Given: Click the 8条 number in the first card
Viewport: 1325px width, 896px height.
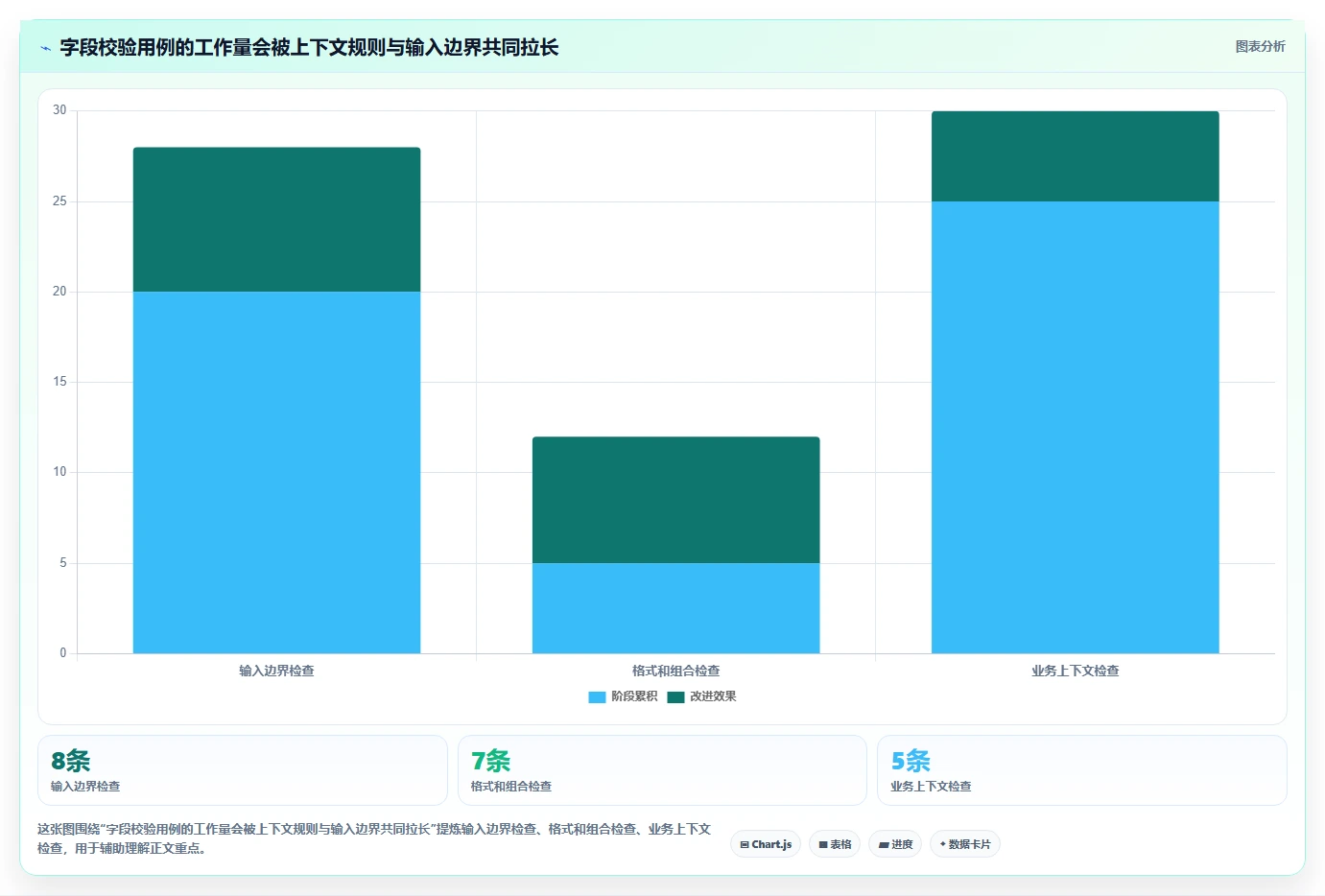Looking at the screenshot, I should [x=71, y=761].
